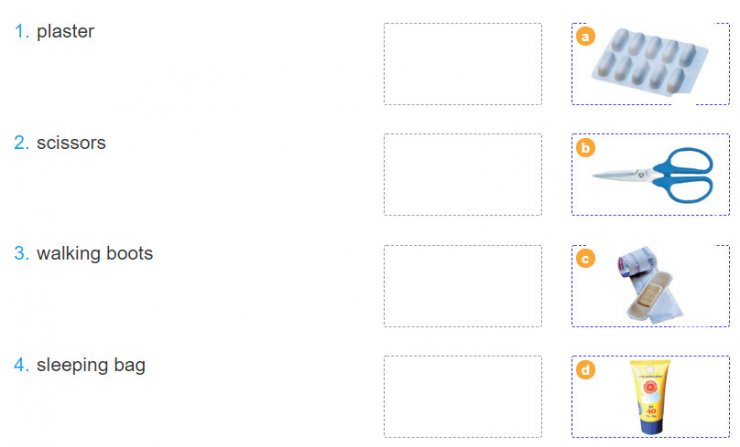
Task: Click the blue number 1
Action: point(21,32)
